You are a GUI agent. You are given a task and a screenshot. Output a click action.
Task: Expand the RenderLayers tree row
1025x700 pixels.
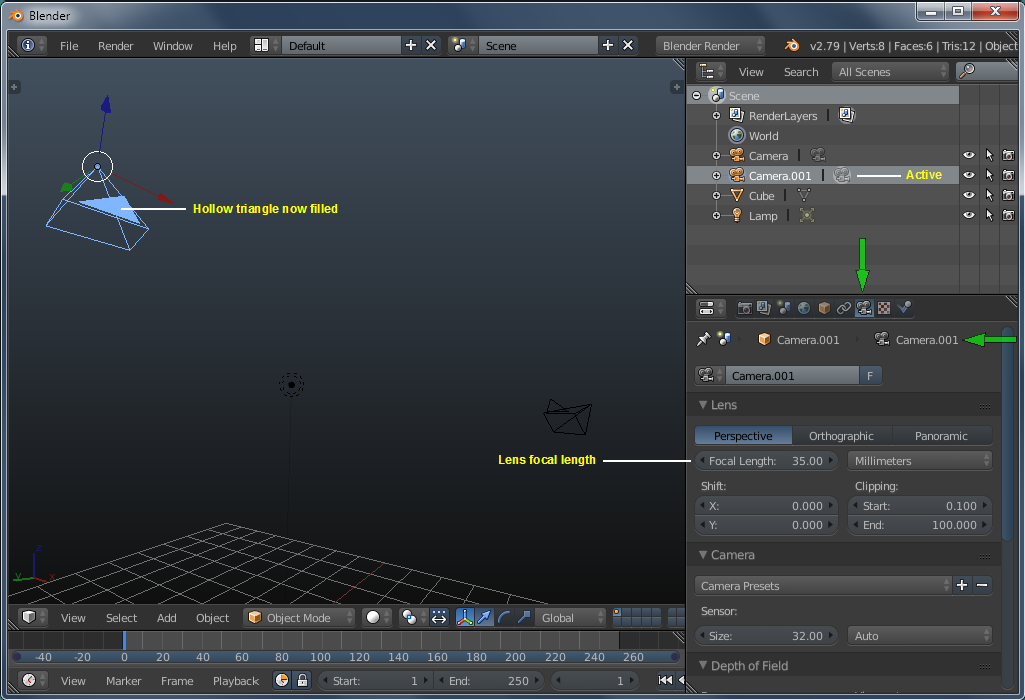click(x=716, y=116)
